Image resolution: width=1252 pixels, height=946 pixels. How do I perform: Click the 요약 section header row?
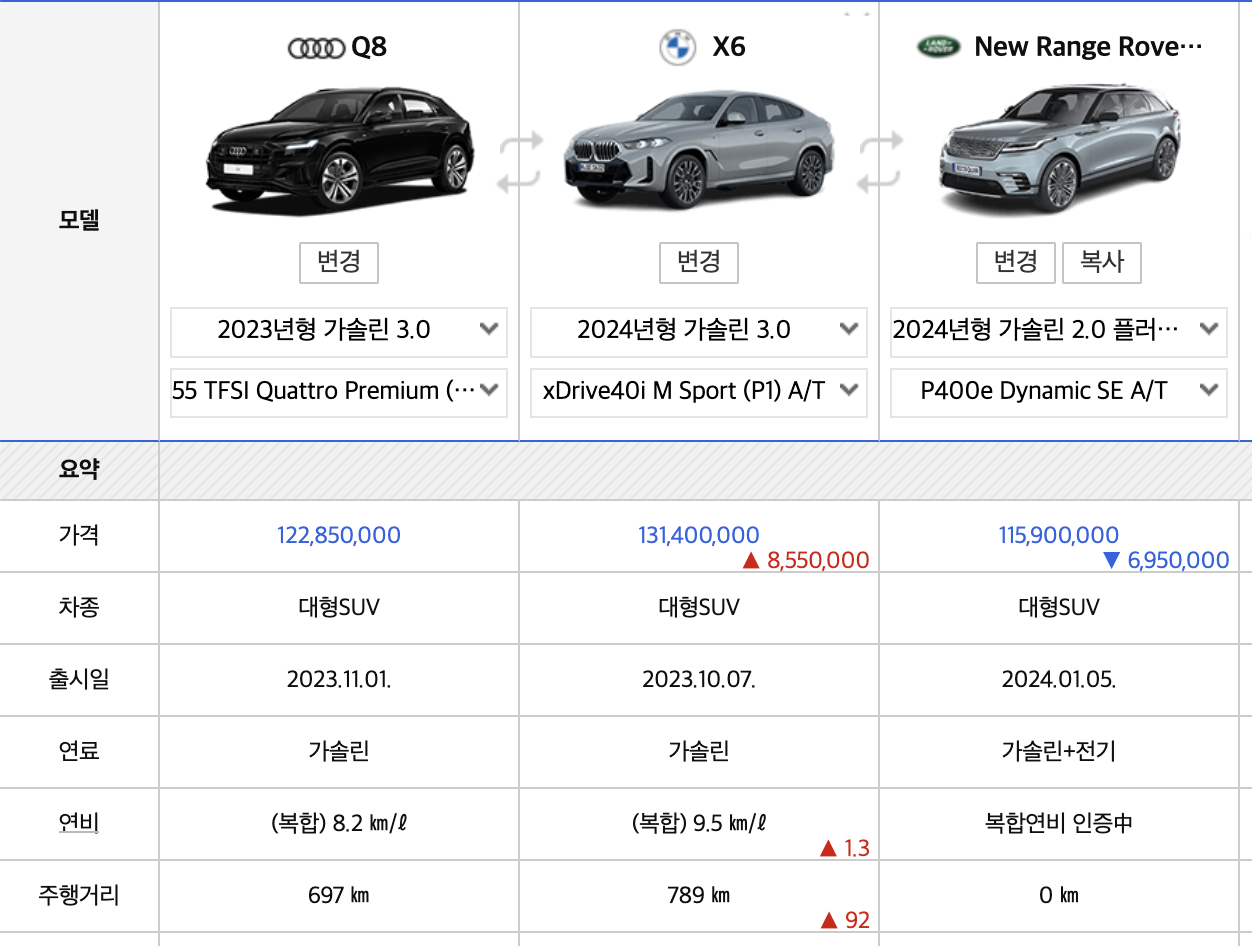tap(80, 470)
